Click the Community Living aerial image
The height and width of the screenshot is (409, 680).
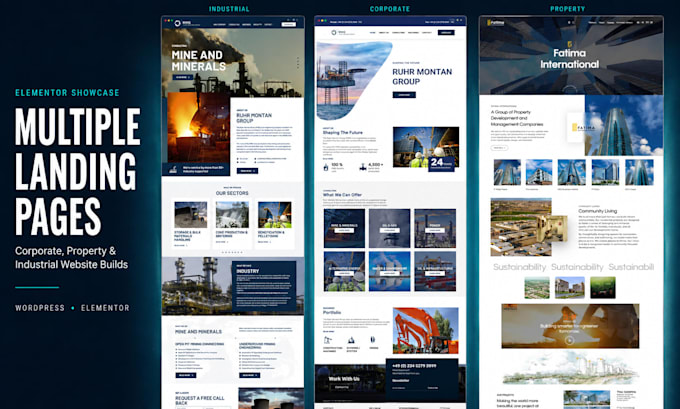coord(521,227)
